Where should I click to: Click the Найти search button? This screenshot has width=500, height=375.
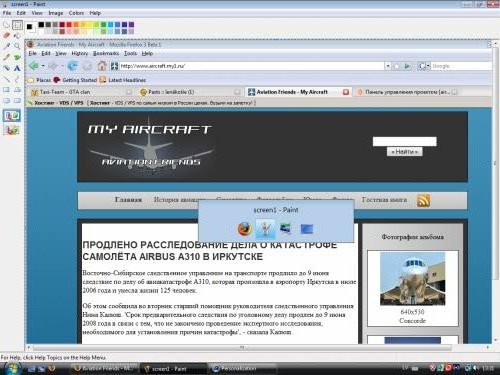pos(404,152)
